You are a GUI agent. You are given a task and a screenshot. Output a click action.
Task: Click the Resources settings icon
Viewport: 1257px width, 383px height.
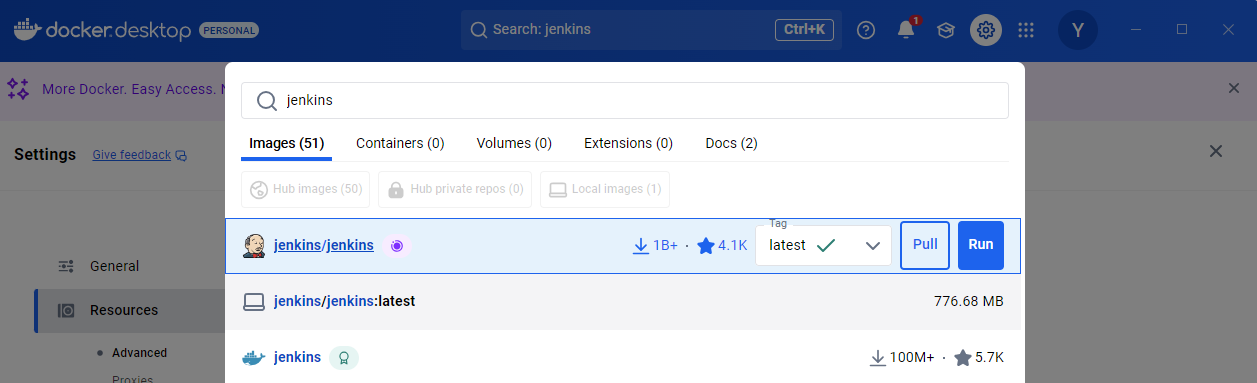click(66, 310)
